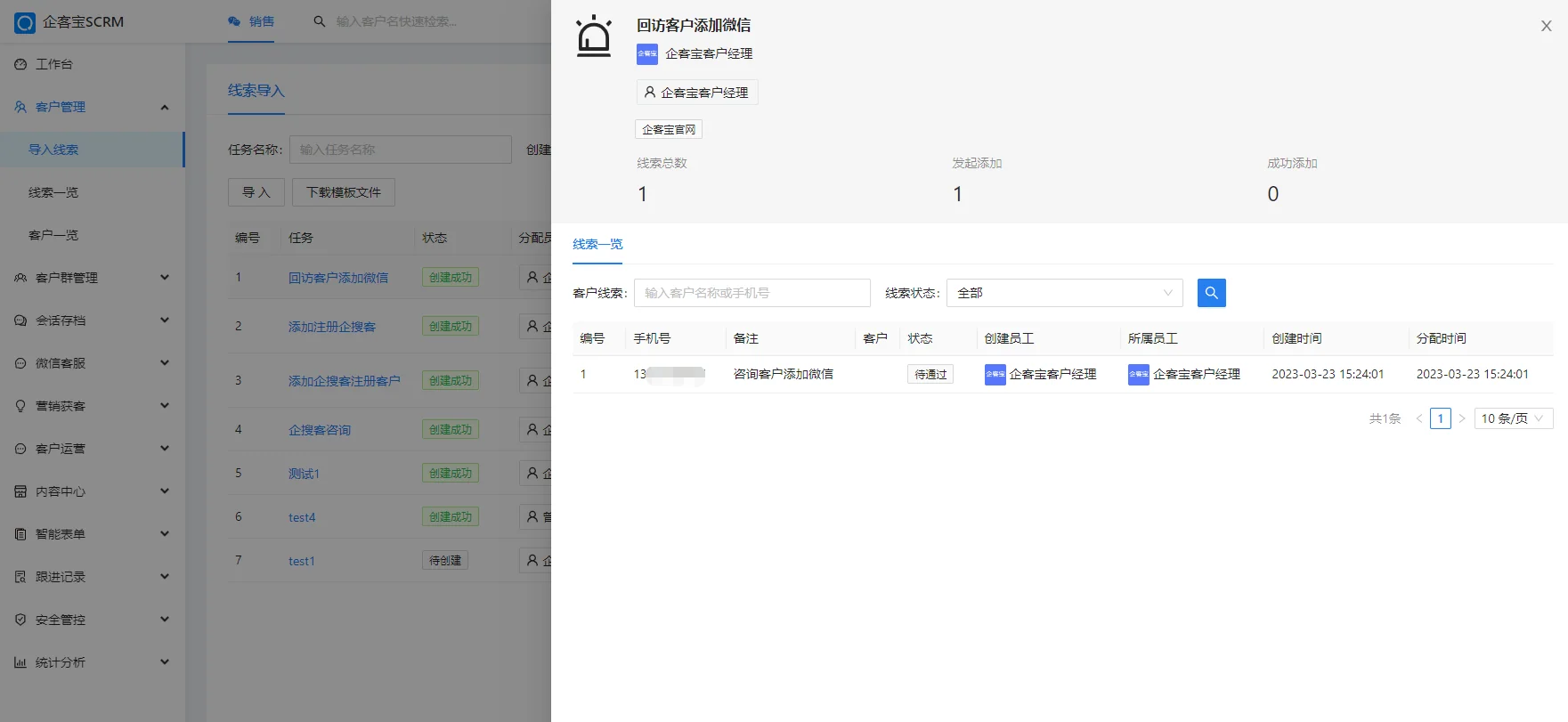Click the 企客宝官网 tag
Viewport: 1568px width, 722px height.
[669, 130]
